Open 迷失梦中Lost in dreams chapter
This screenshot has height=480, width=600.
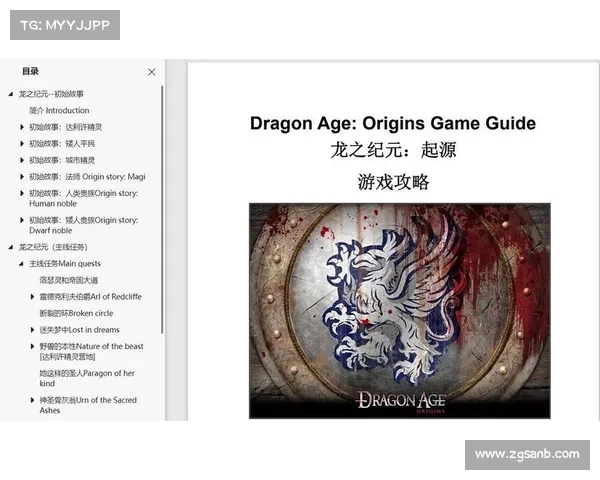[80, 330]
